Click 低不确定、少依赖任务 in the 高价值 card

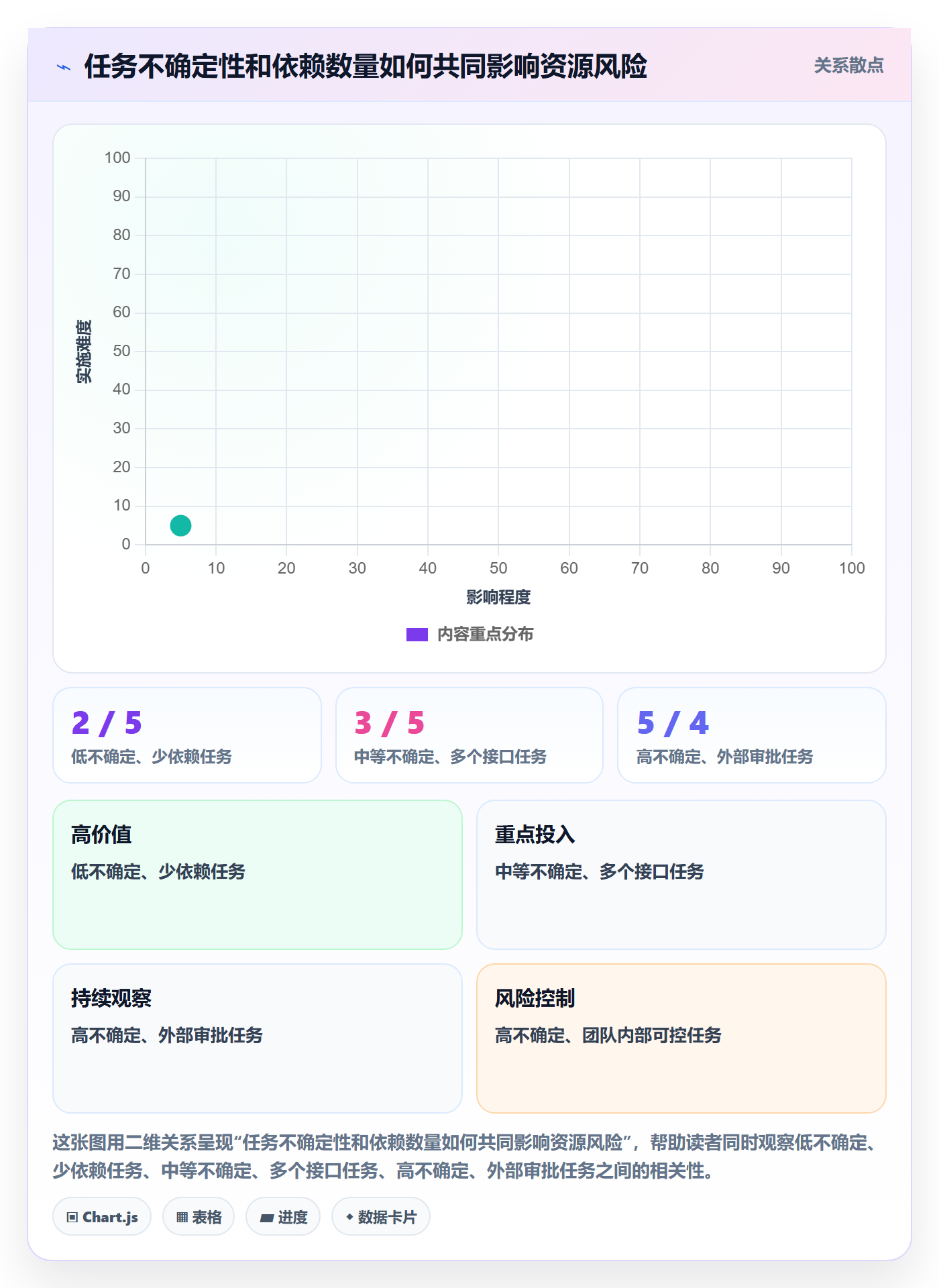(158, 871)
